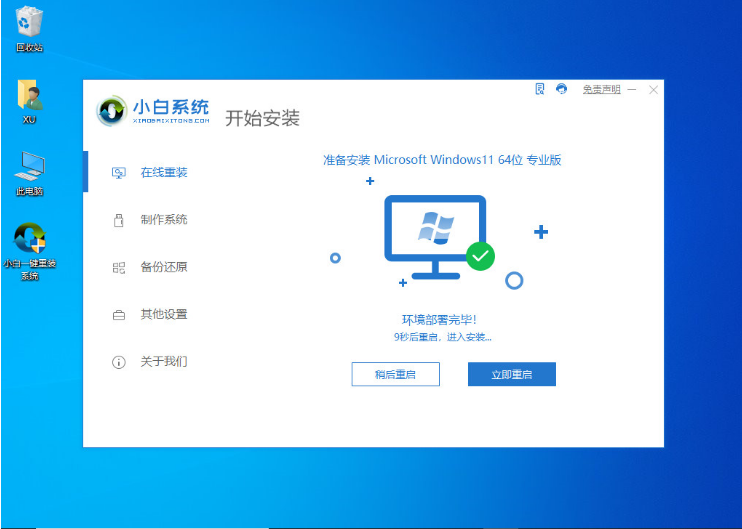Open the 免责声明 disclaimer link
Screen dimensions: 742x529
(x=601, y=89)
